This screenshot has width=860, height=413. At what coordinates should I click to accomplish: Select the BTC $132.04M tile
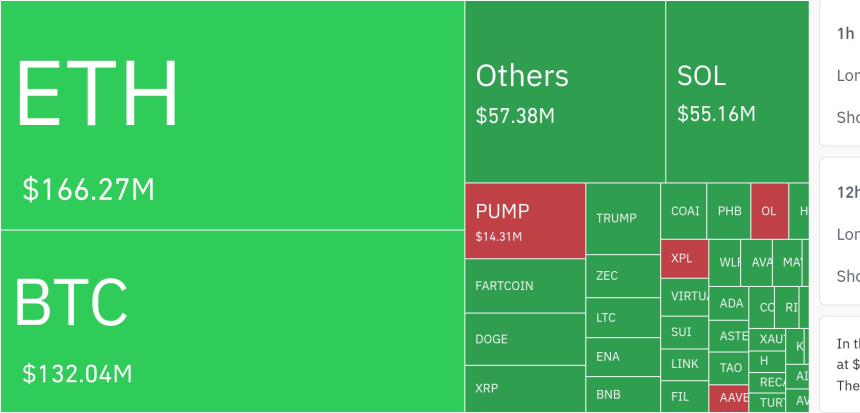[232, 320]
